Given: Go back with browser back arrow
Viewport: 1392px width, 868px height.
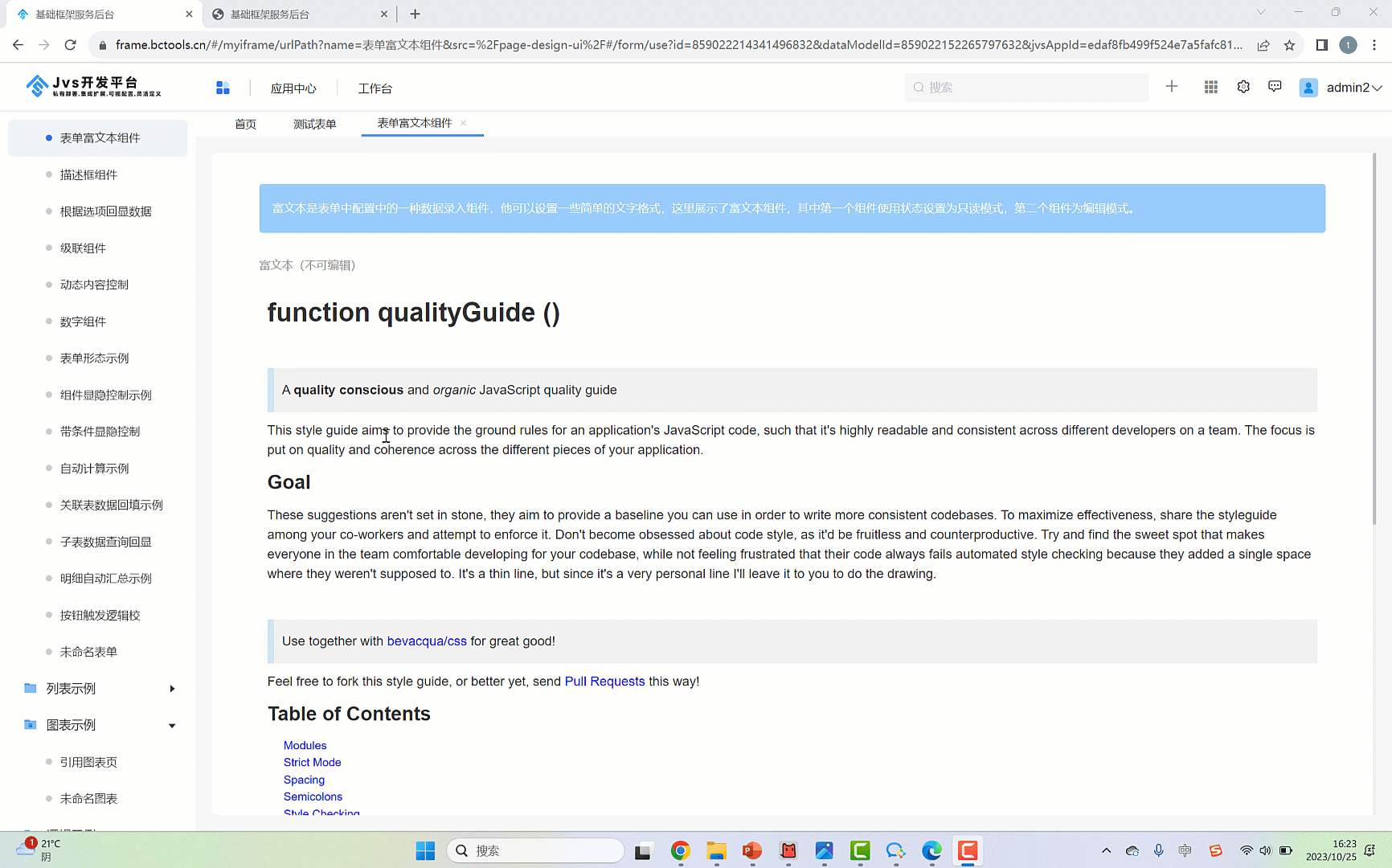Looking at the screenshot, I should pos(18,45).
